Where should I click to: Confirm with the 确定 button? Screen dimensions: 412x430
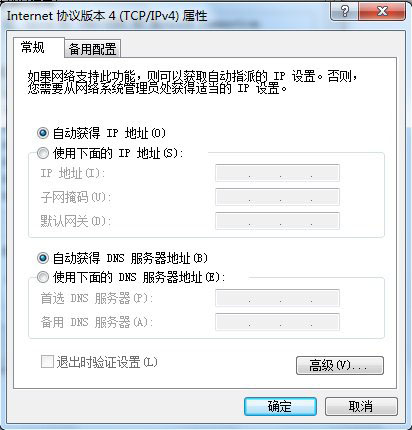tap(280, 406)
